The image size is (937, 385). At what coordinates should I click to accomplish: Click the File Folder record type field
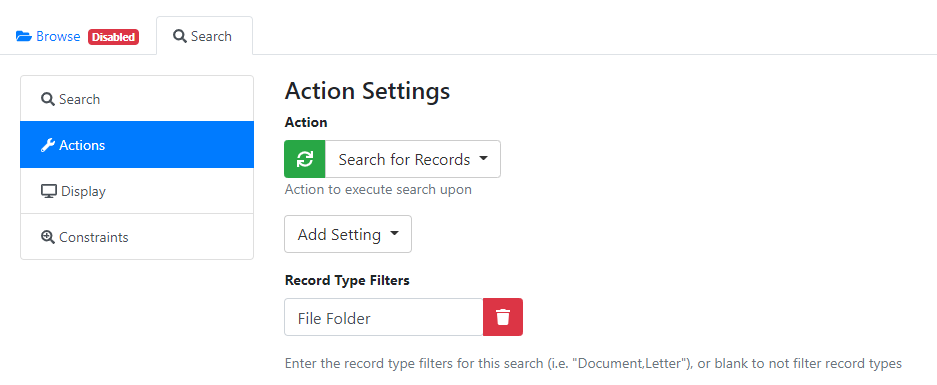pos(384,317)
